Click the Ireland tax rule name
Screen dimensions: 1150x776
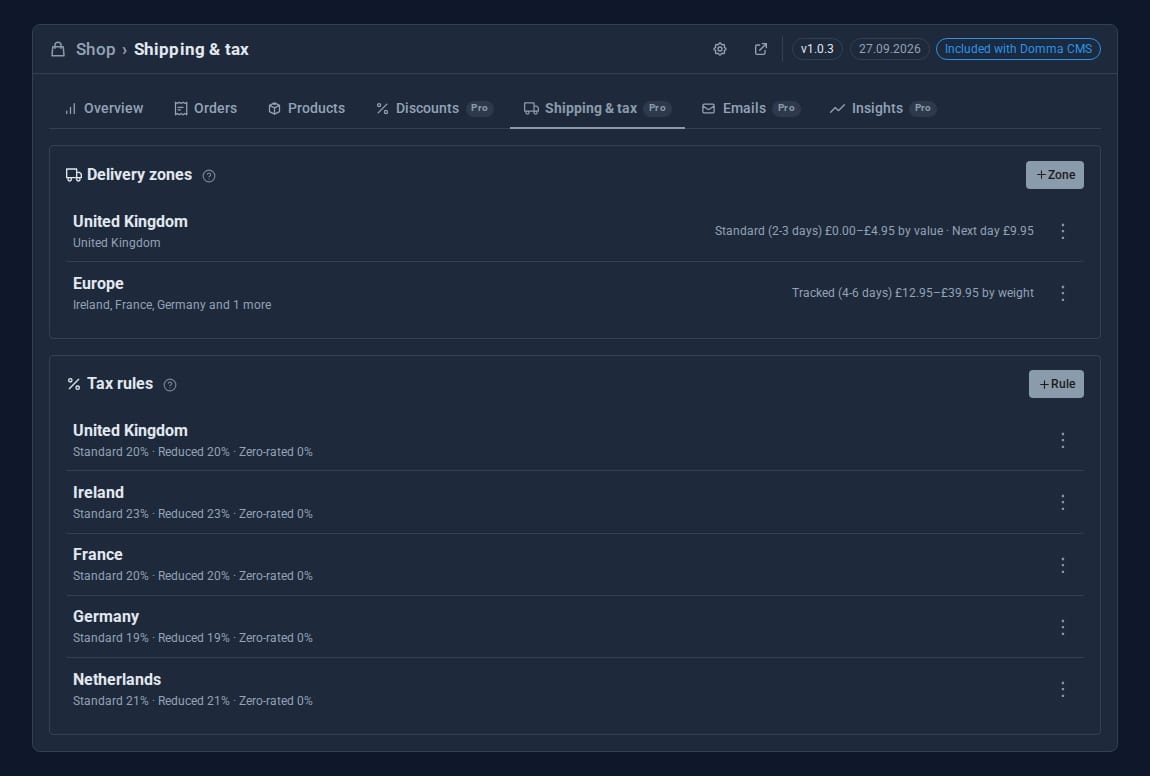coord(98,493)
